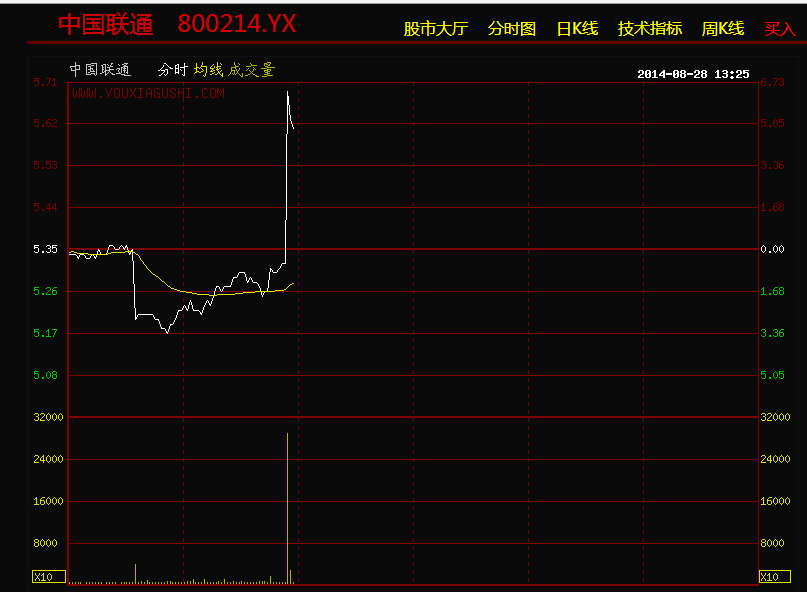
Task: Click the tallest white volume spike bar
Action: [288, 500]
